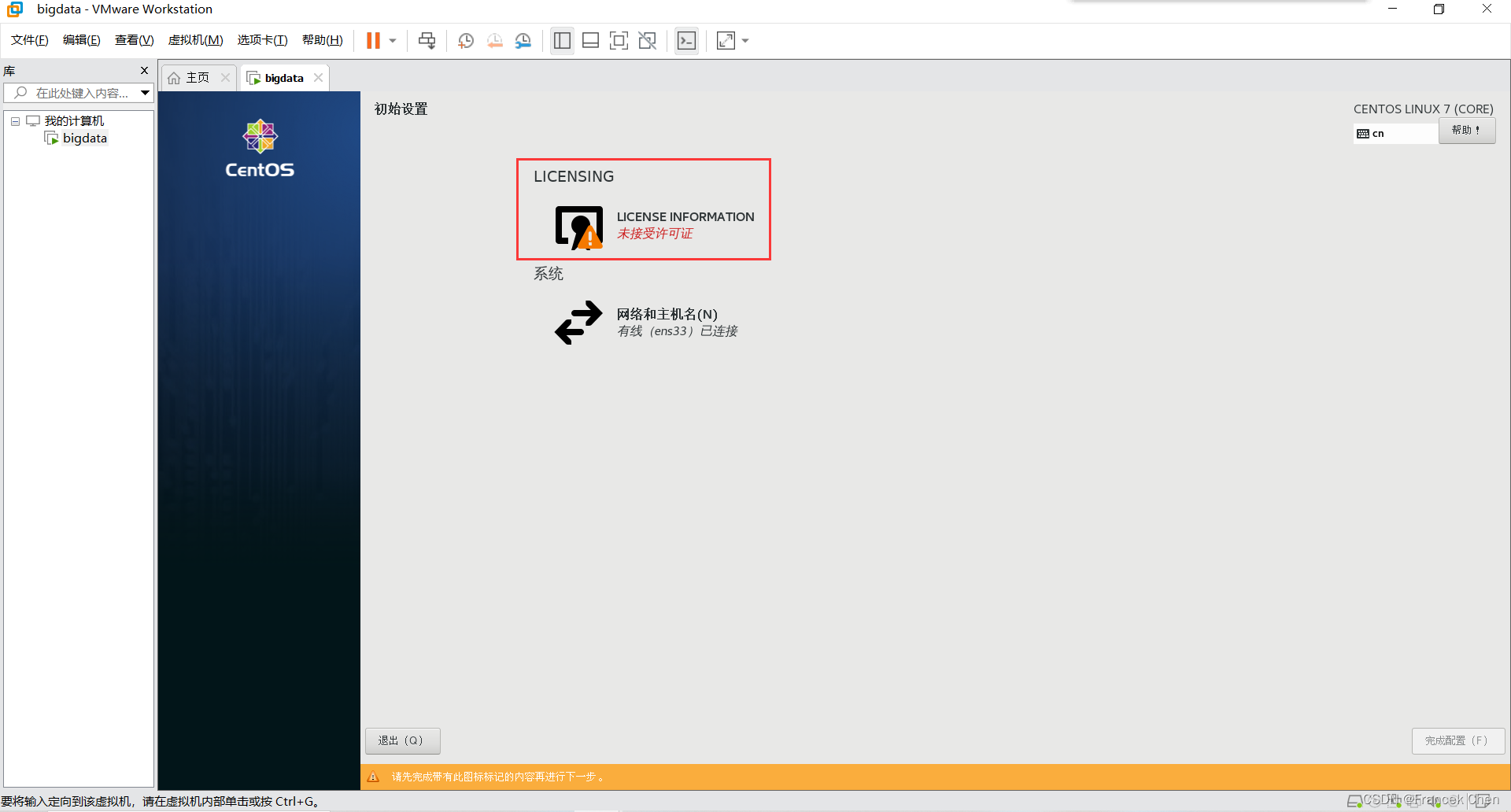Click the 退出(Q) button
This screenshot has height=812, width=1511.
[402, 740]
